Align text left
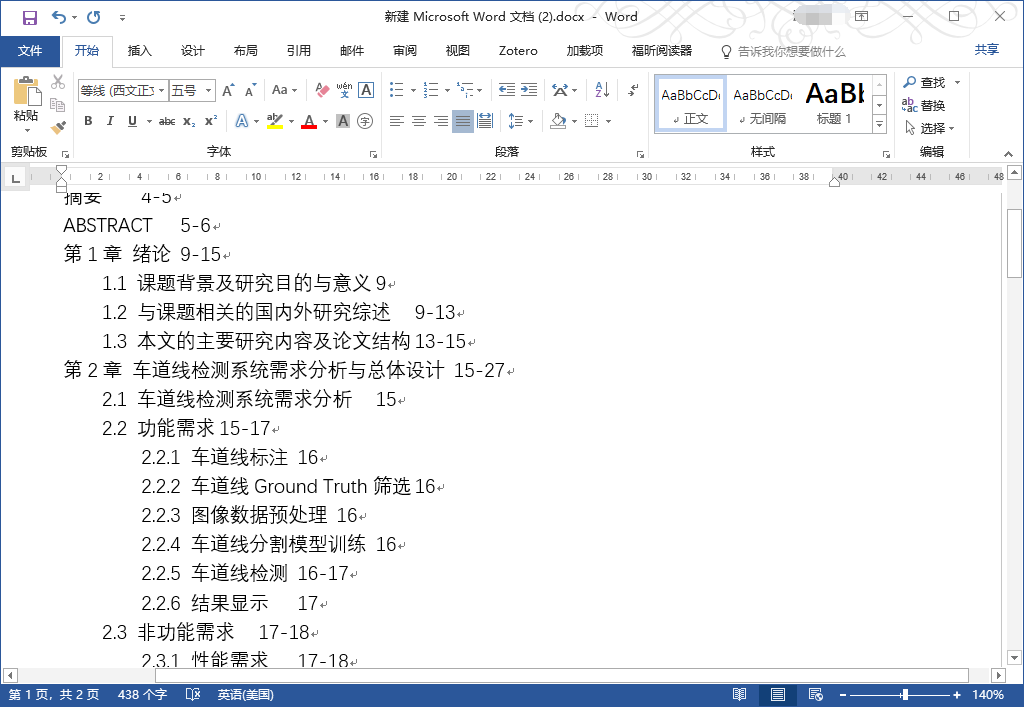 click(396, 121)
